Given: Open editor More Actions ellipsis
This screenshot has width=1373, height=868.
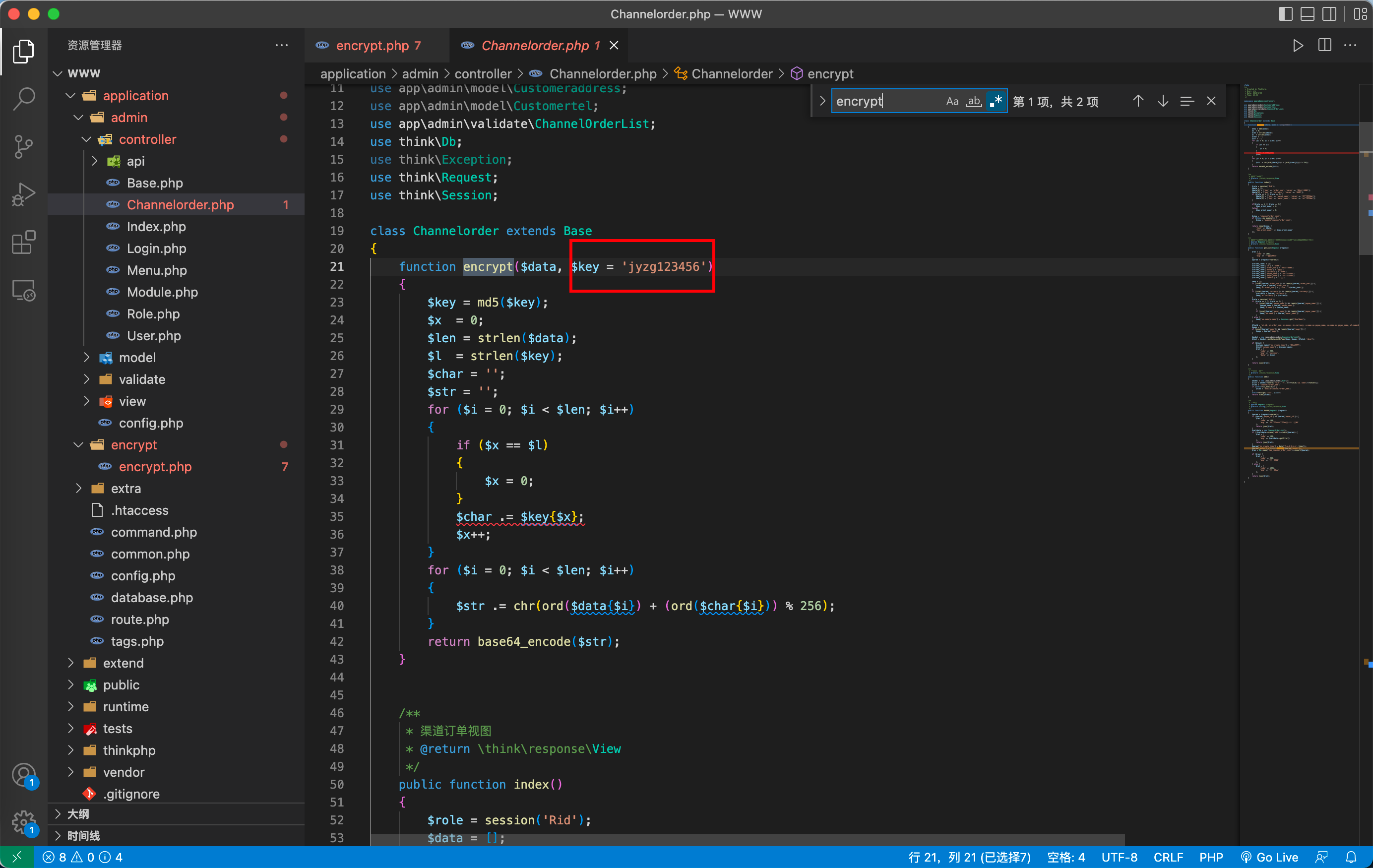Looking at the screenshot, I should 1350,46.
